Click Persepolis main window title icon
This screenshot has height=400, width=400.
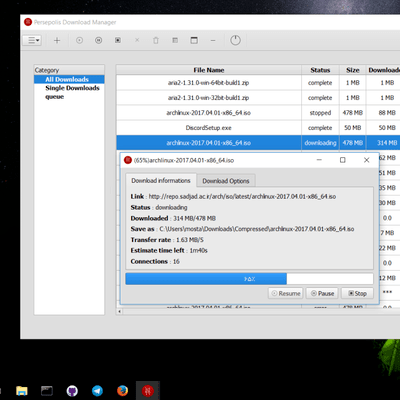(28, 22)
